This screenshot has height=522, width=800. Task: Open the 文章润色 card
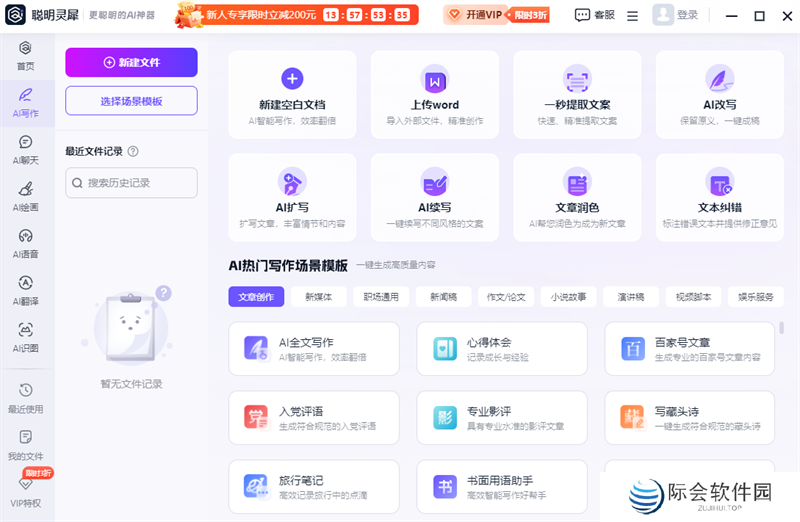(577, 197)
